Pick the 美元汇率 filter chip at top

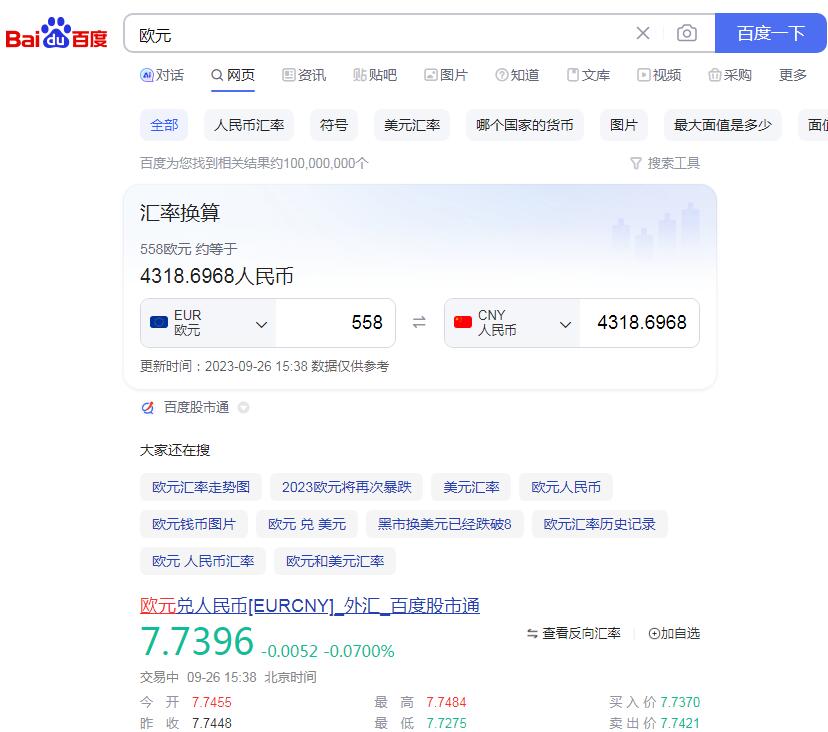pos(412,125)
